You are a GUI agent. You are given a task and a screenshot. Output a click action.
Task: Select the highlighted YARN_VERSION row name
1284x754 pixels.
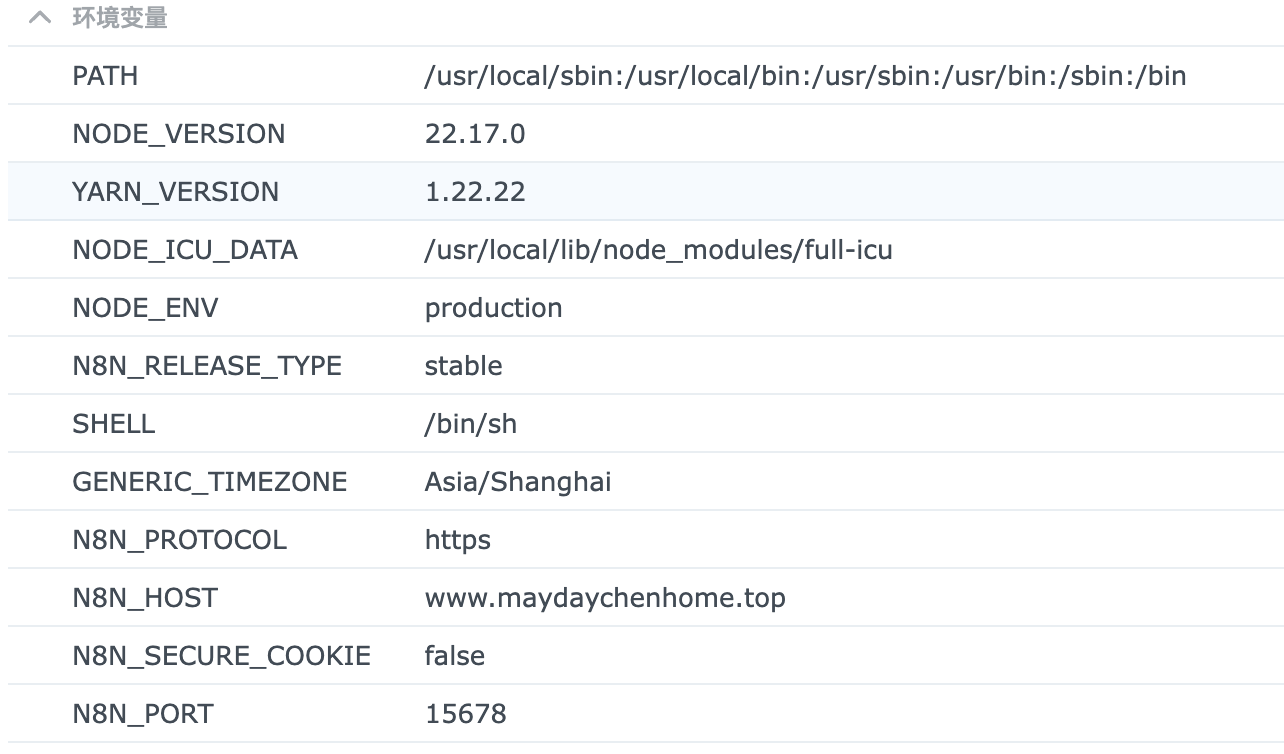click(175, 192)
